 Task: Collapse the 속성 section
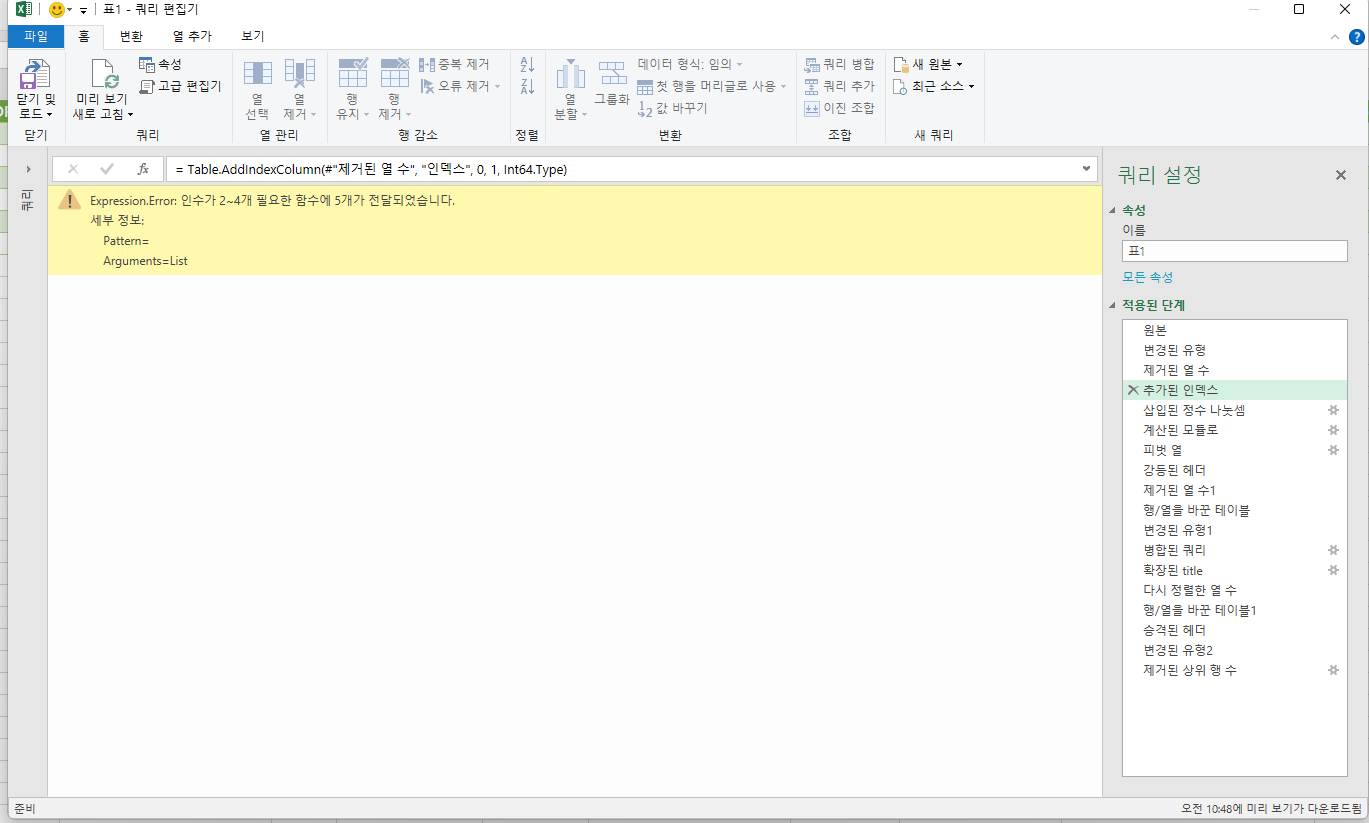[x=1113, y=210]
